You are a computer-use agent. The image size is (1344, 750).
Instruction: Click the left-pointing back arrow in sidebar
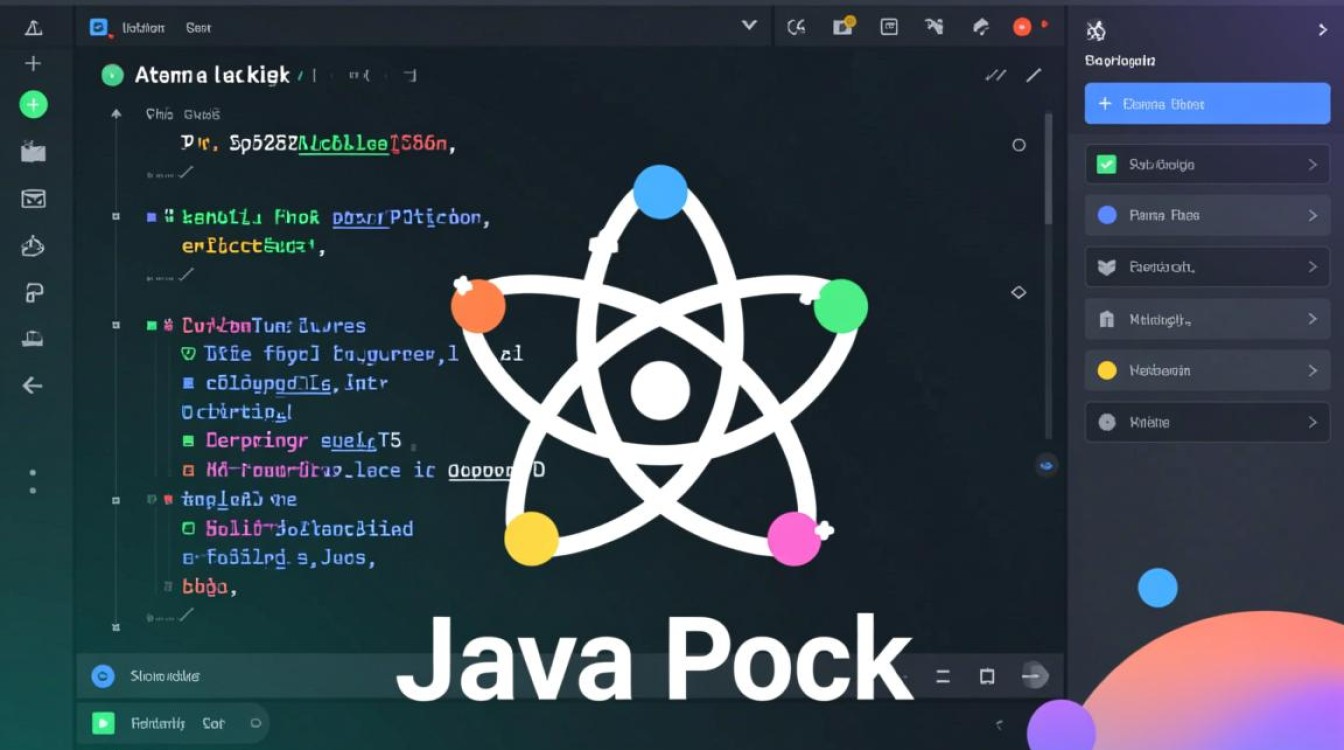coord(33,385)
